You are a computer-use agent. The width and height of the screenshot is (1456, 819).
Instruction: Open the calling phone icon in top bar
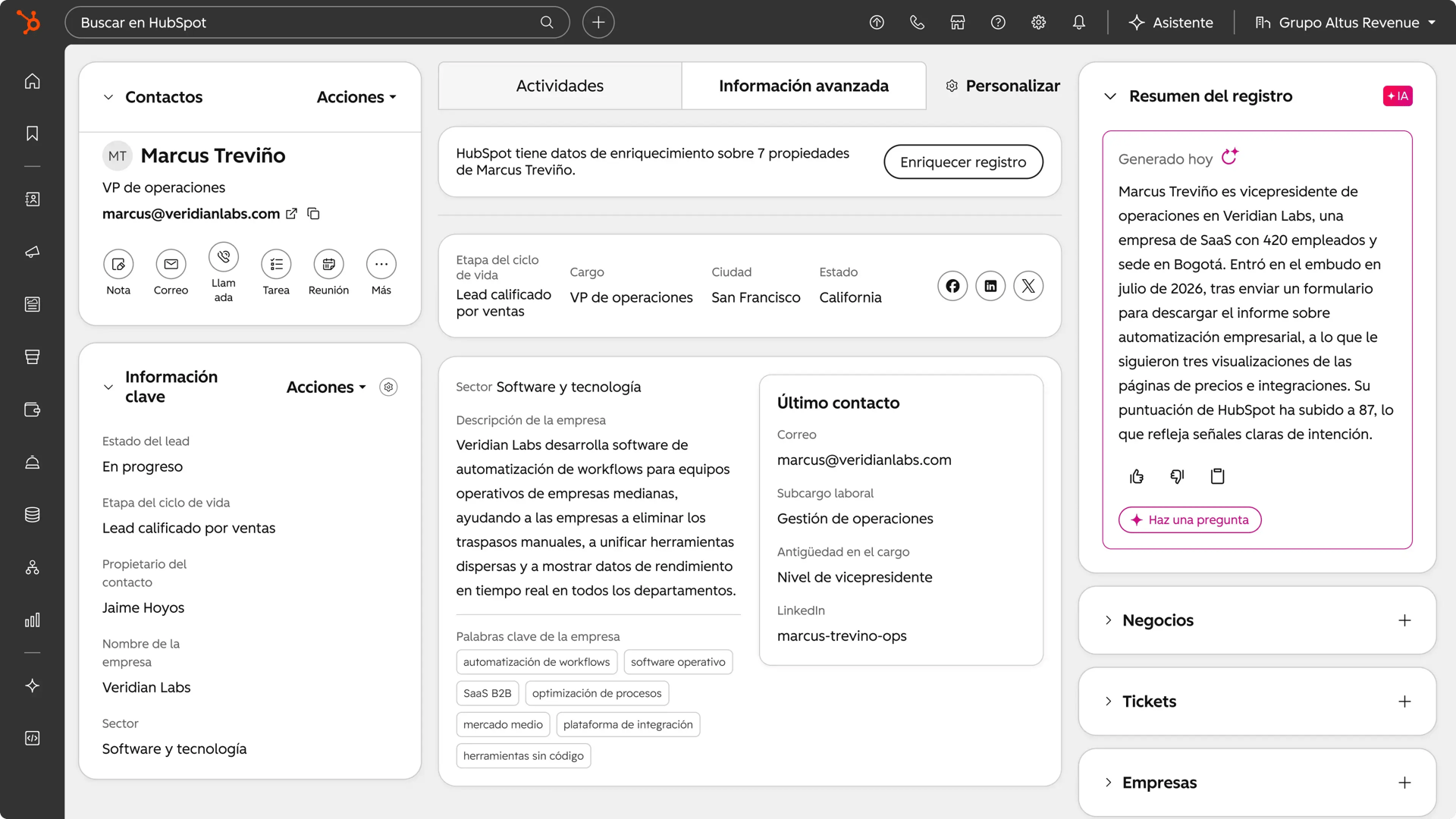(x=917, y=23)
